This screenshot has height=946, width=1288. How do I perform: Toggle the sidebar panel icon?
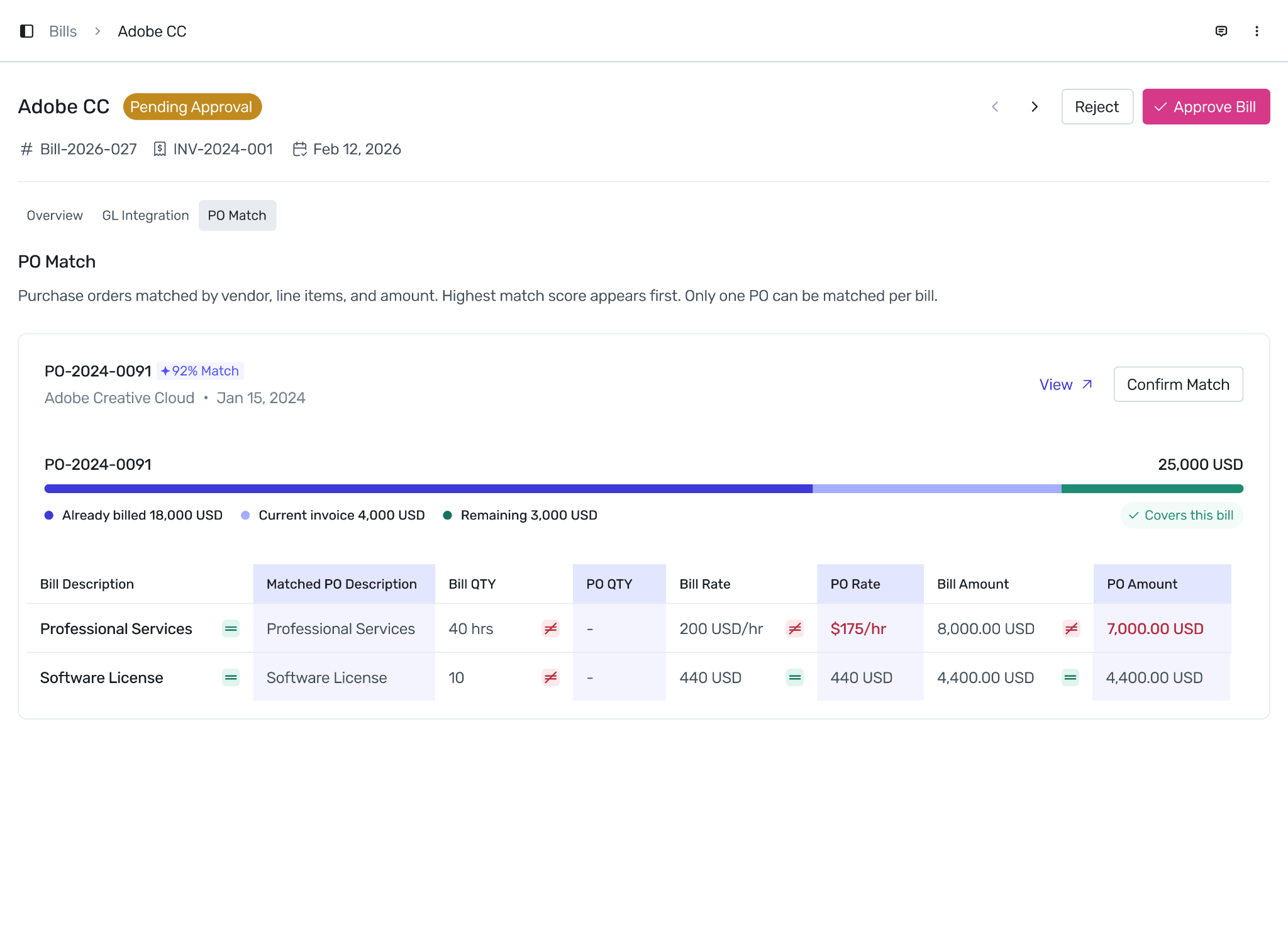(x=26, y=31)
